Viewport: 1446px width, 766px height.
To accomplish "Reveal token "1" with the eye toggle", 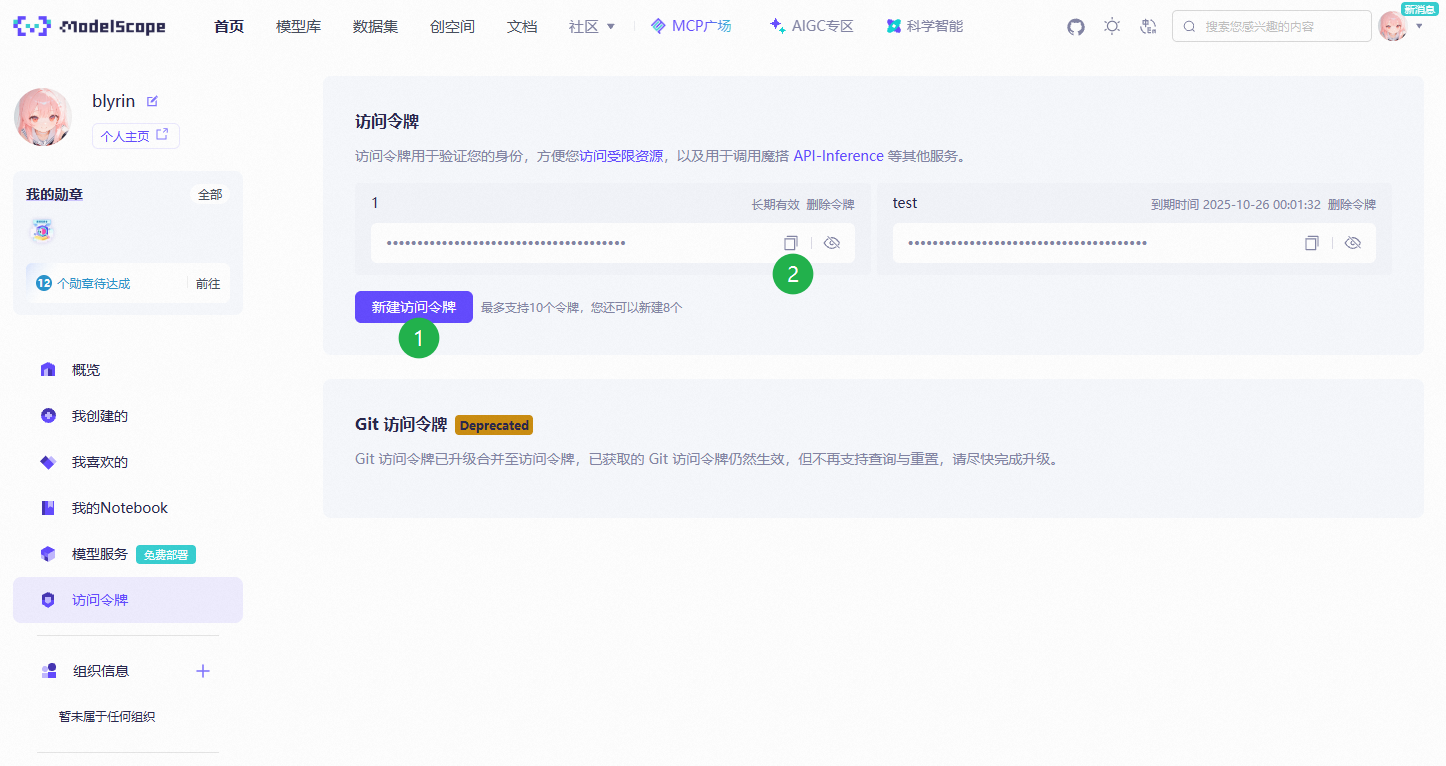I will (830, 242).
